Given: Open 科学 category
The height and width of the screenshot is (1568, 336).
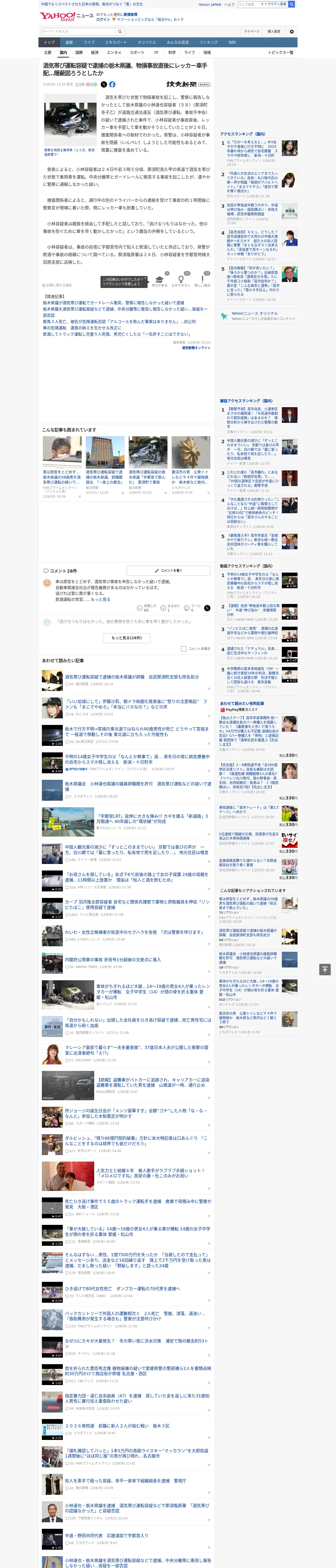Looking at the screenshot, I should click(x=172, y=53).
